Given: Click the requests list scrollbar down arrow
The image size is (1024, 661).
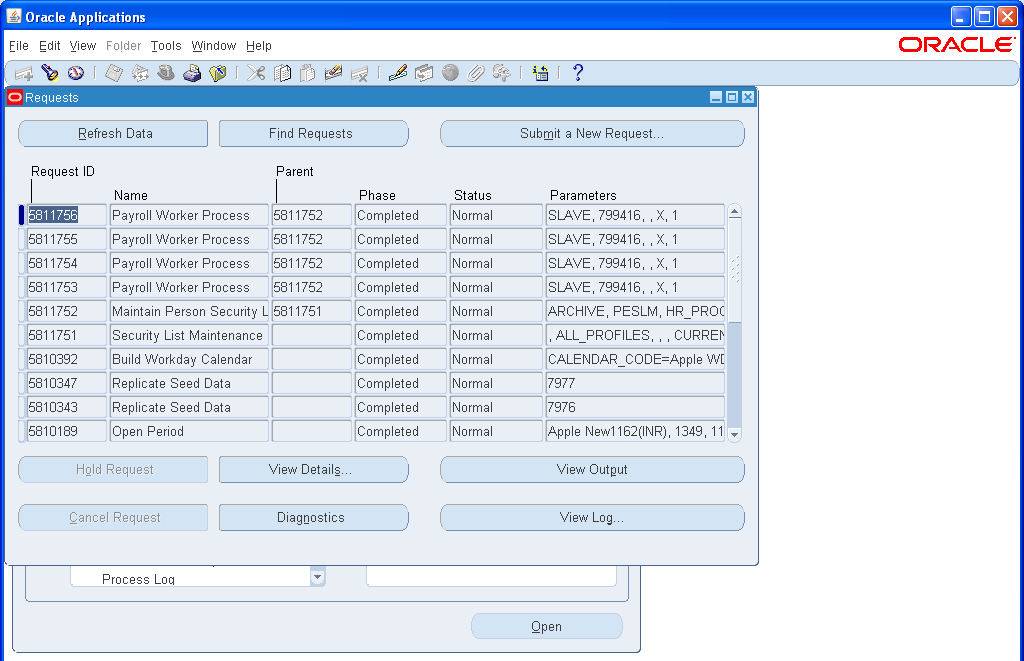Looking at the screenshot, I should click(734, 433).
